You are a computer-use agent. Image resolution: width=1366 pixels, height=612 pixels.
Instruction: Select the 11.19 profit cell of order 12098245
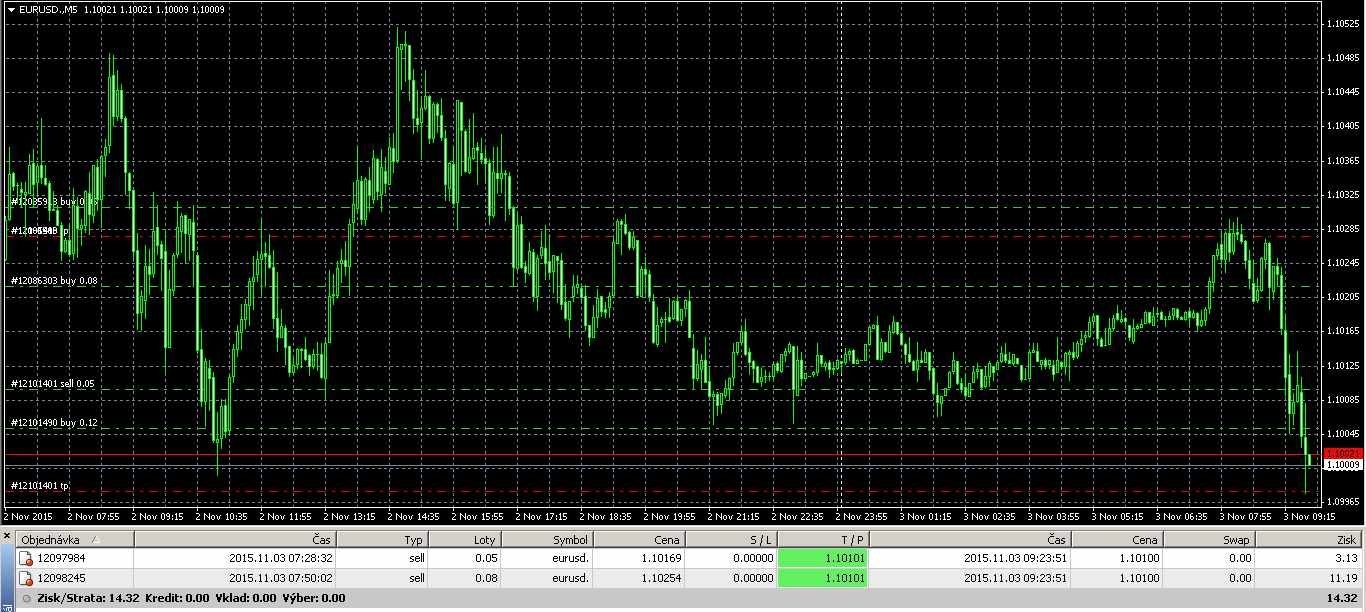point(1311,578)
